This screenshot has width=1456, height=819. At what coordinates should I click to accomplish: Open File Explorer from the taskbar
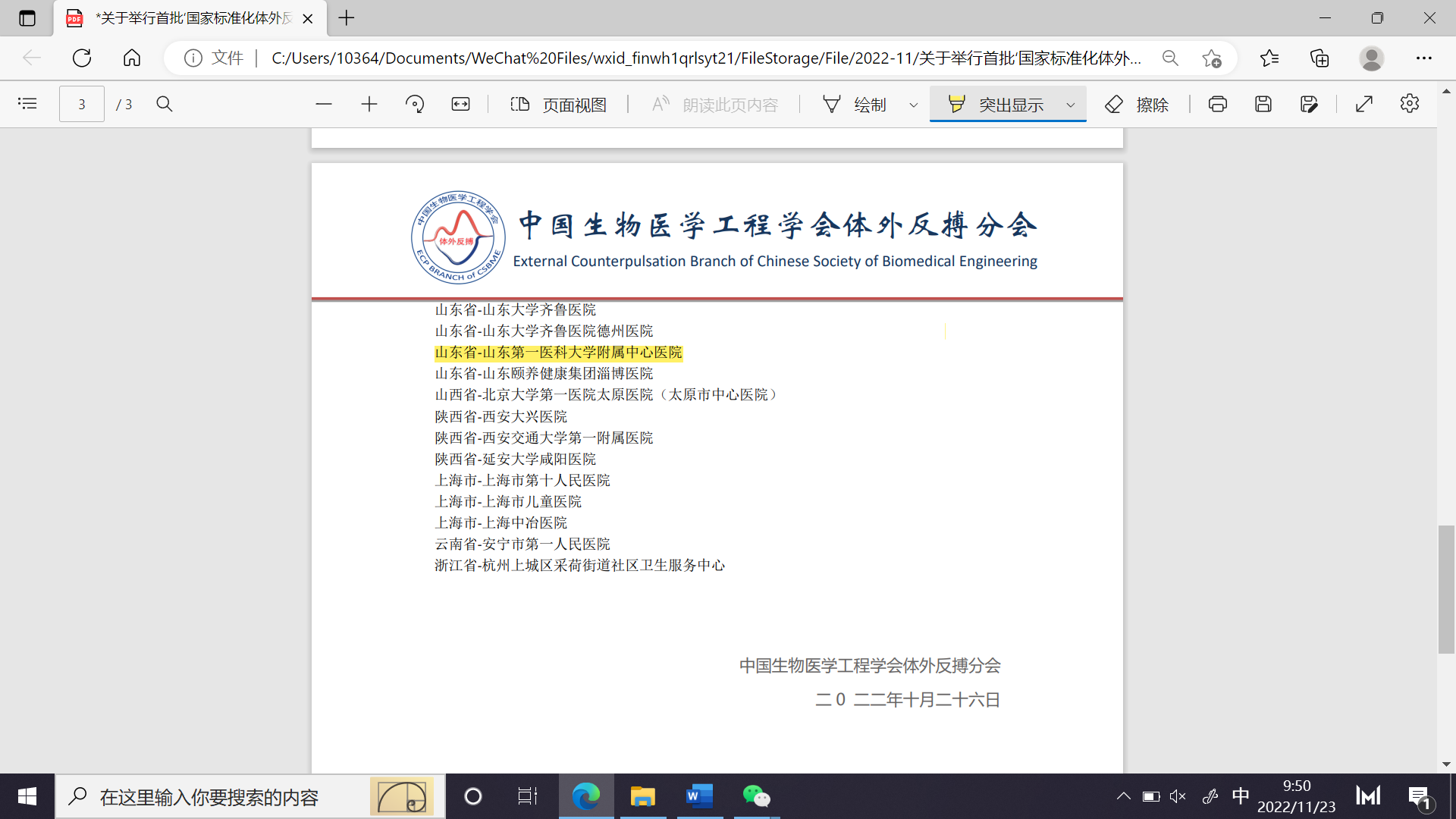643,796
